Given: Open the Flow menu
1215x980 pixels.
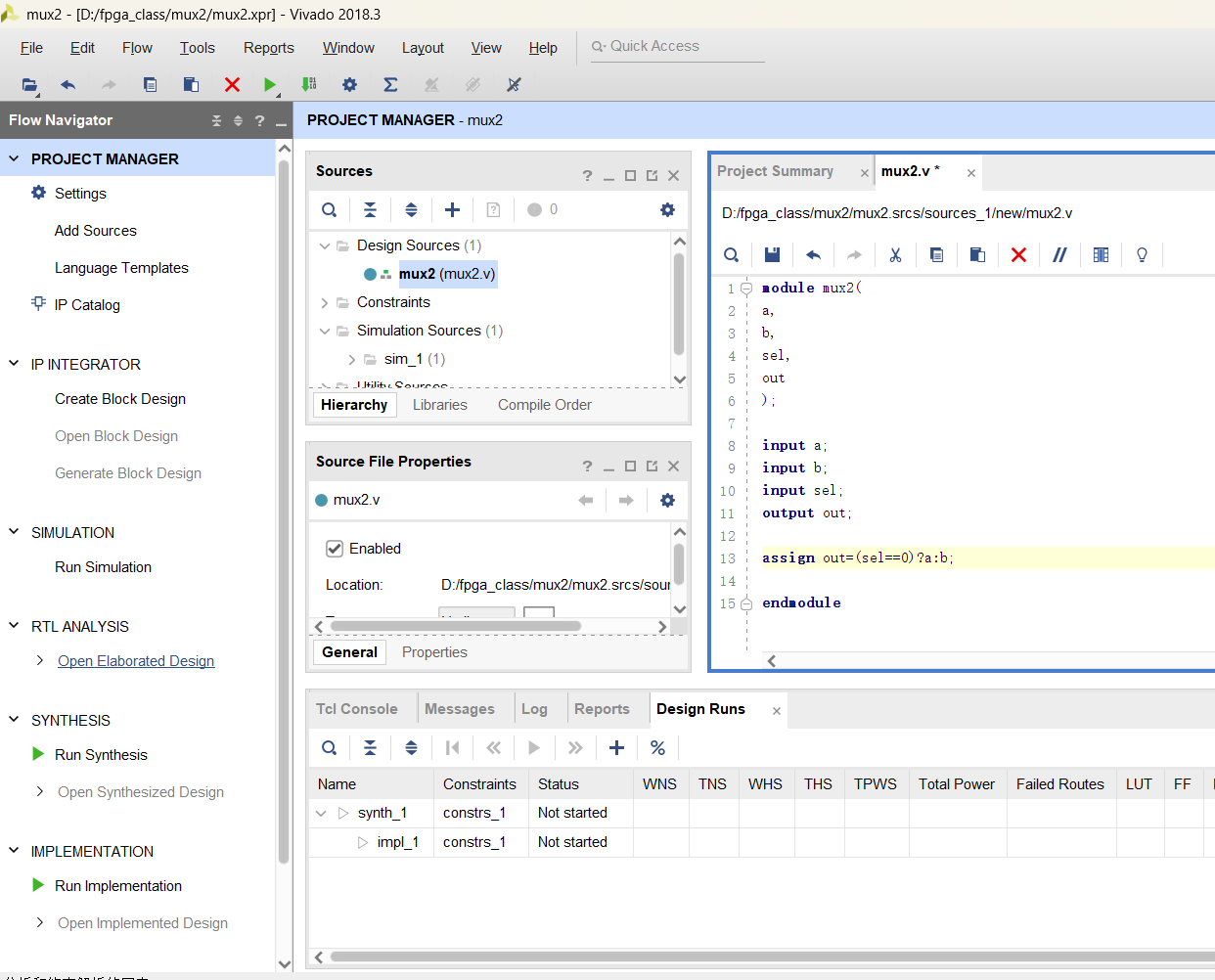Looking at the screenshot, I should 137,48.
